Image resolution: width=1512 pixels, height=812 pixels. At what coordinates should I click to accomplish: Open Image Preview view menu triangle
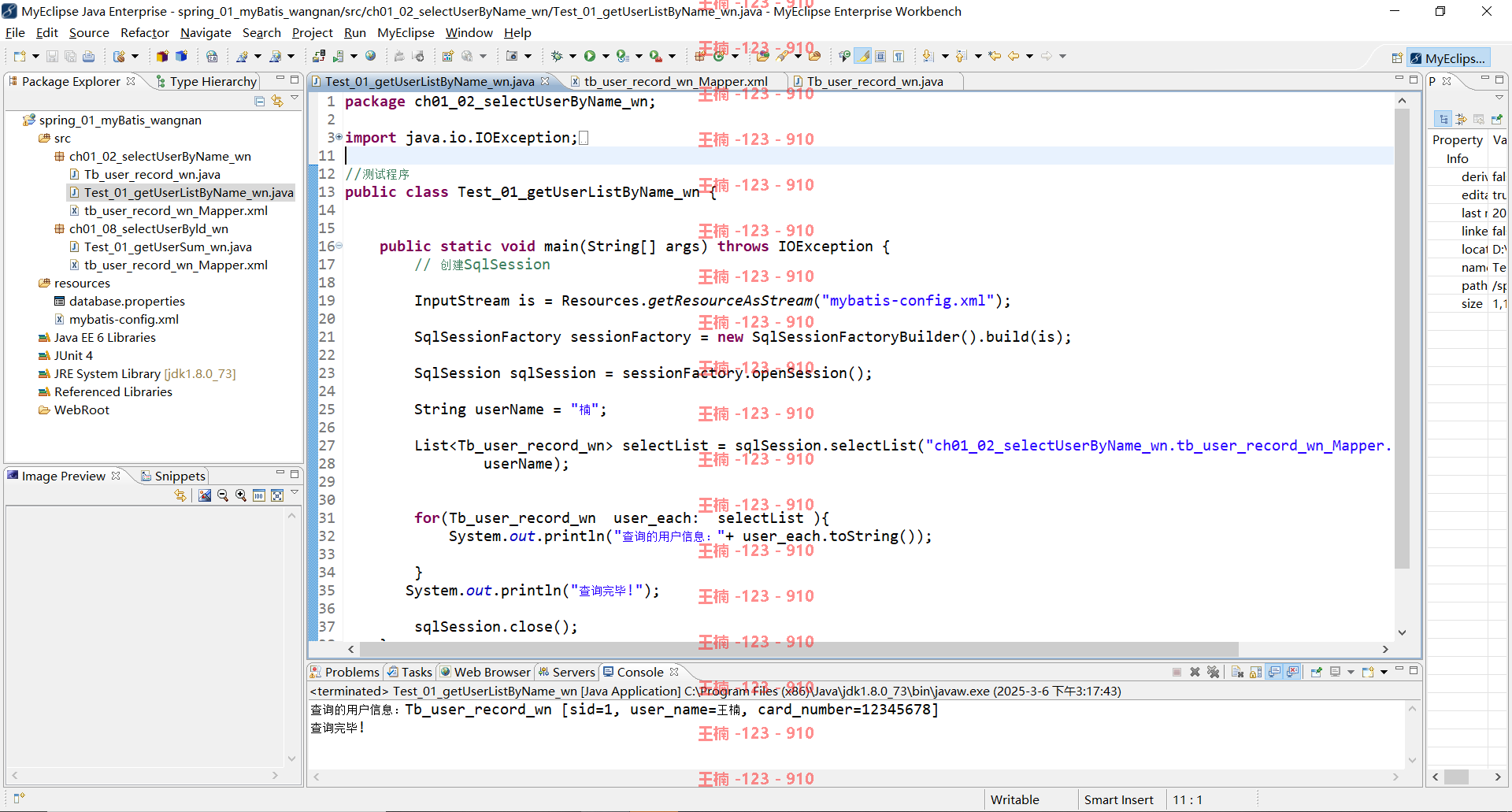tap(295, 492)
